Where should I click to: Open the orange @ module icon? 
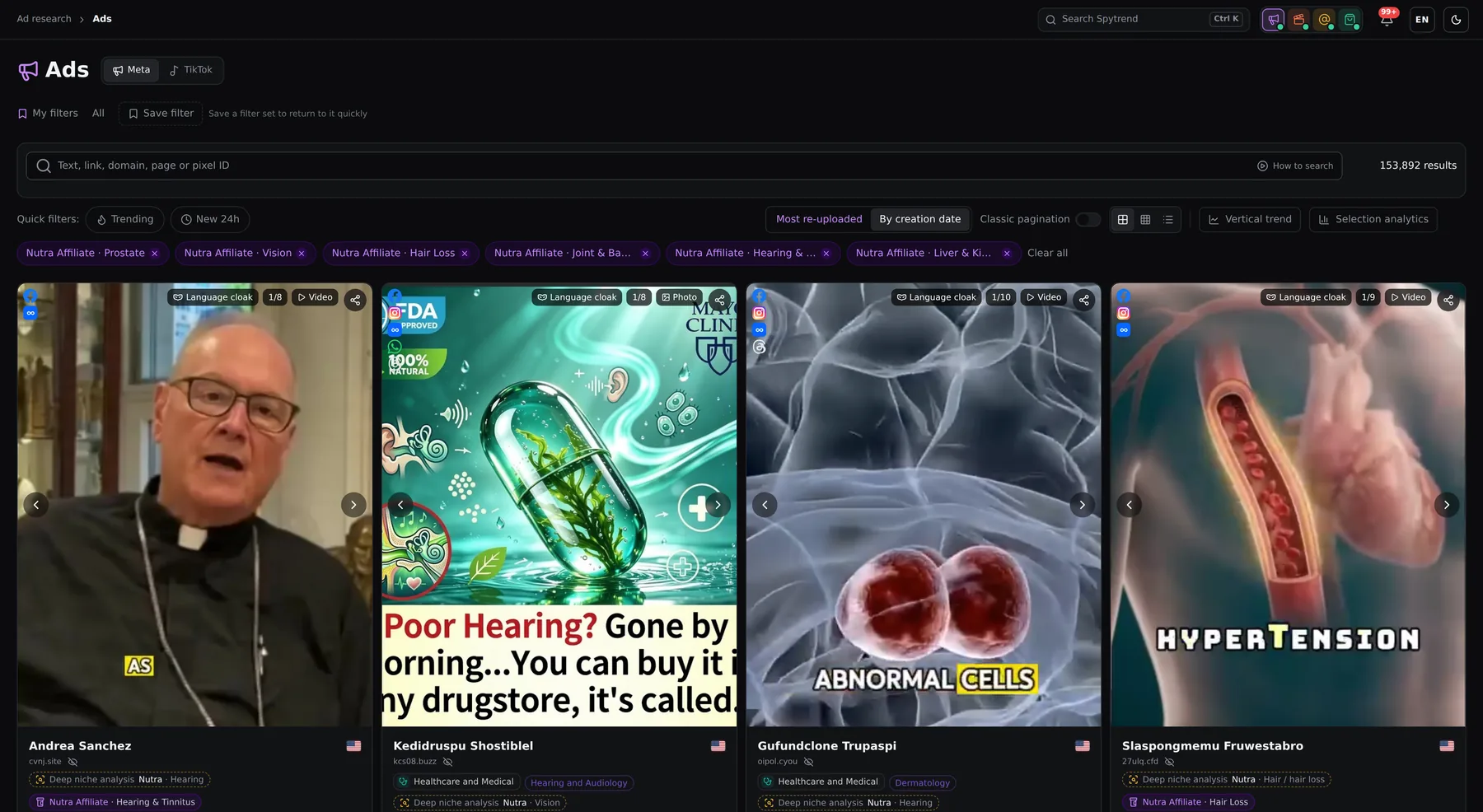[1325, 19]
